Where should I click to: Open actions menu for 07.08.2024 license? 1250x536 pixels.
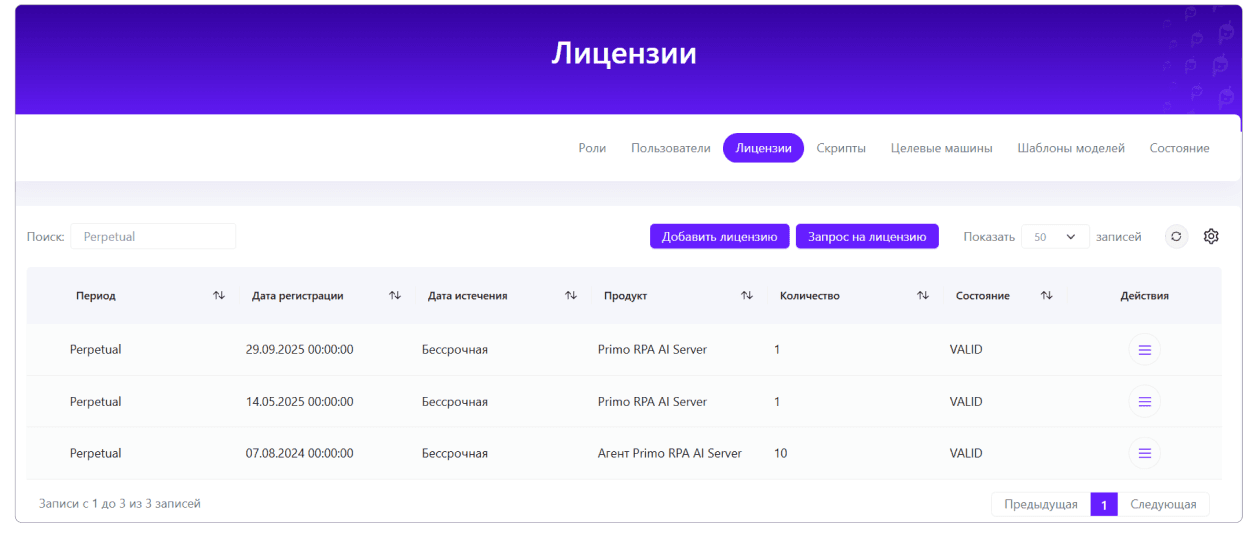(x=1144, y=453)
